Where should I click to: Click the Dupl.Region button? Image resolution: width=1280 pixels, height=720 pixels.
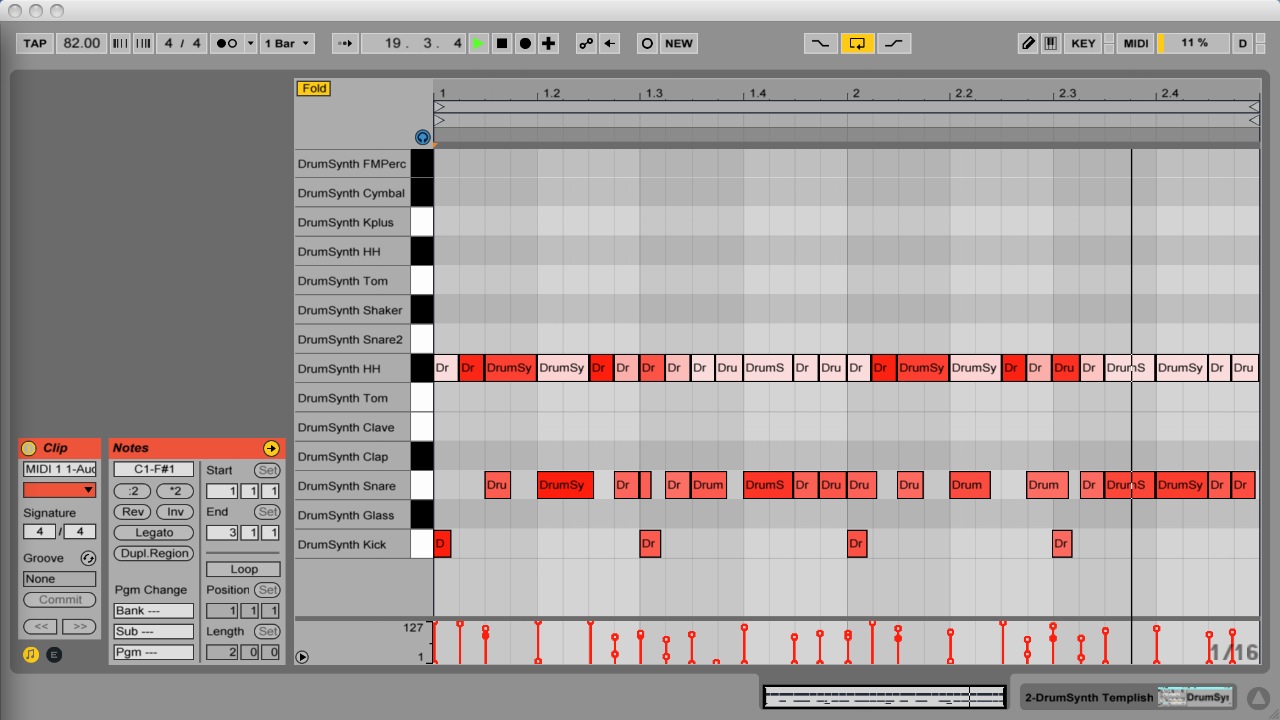tap(154, 554)
